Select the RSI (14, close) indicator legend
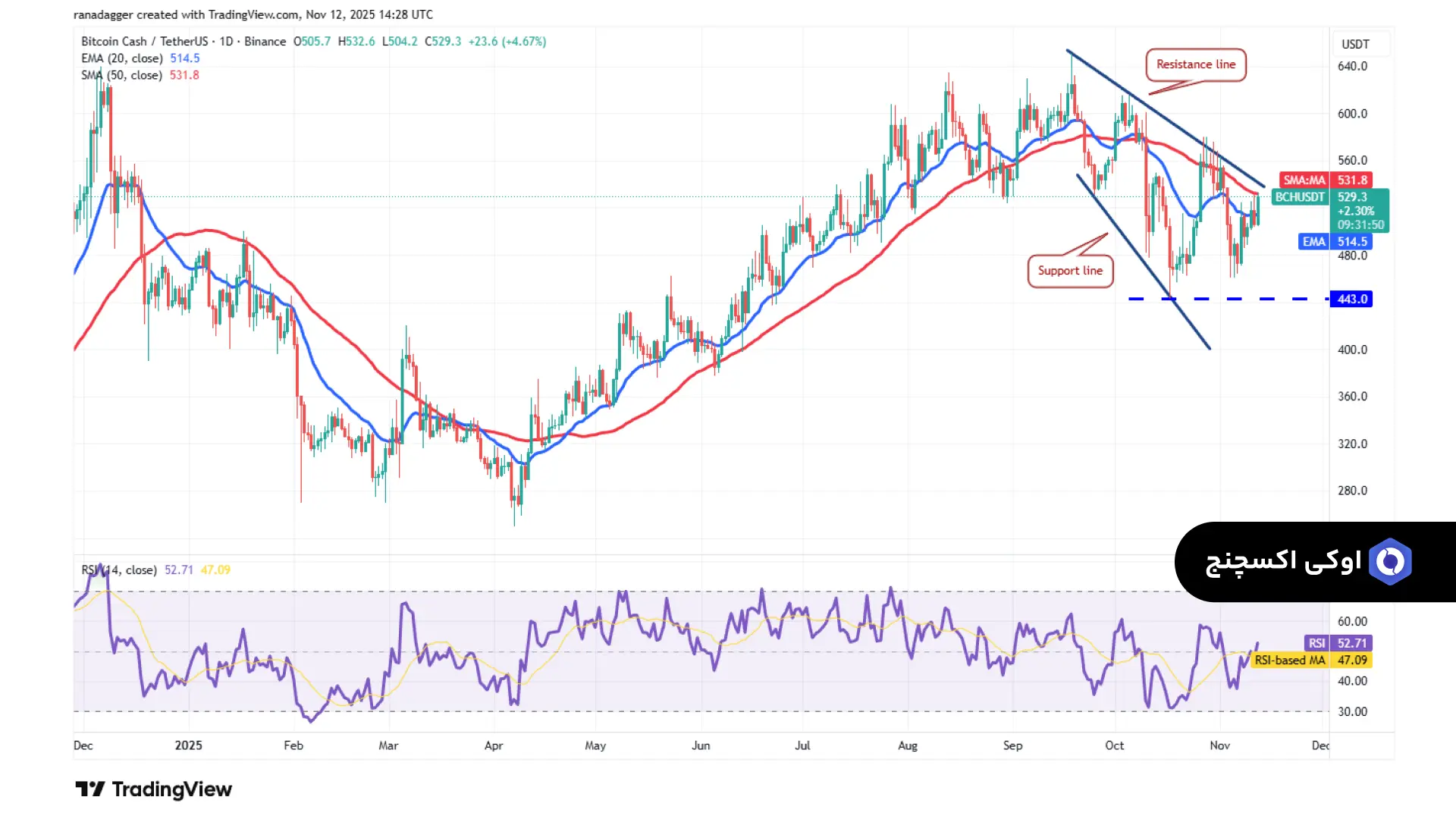 pyautogui.click(x=119, y=570)
